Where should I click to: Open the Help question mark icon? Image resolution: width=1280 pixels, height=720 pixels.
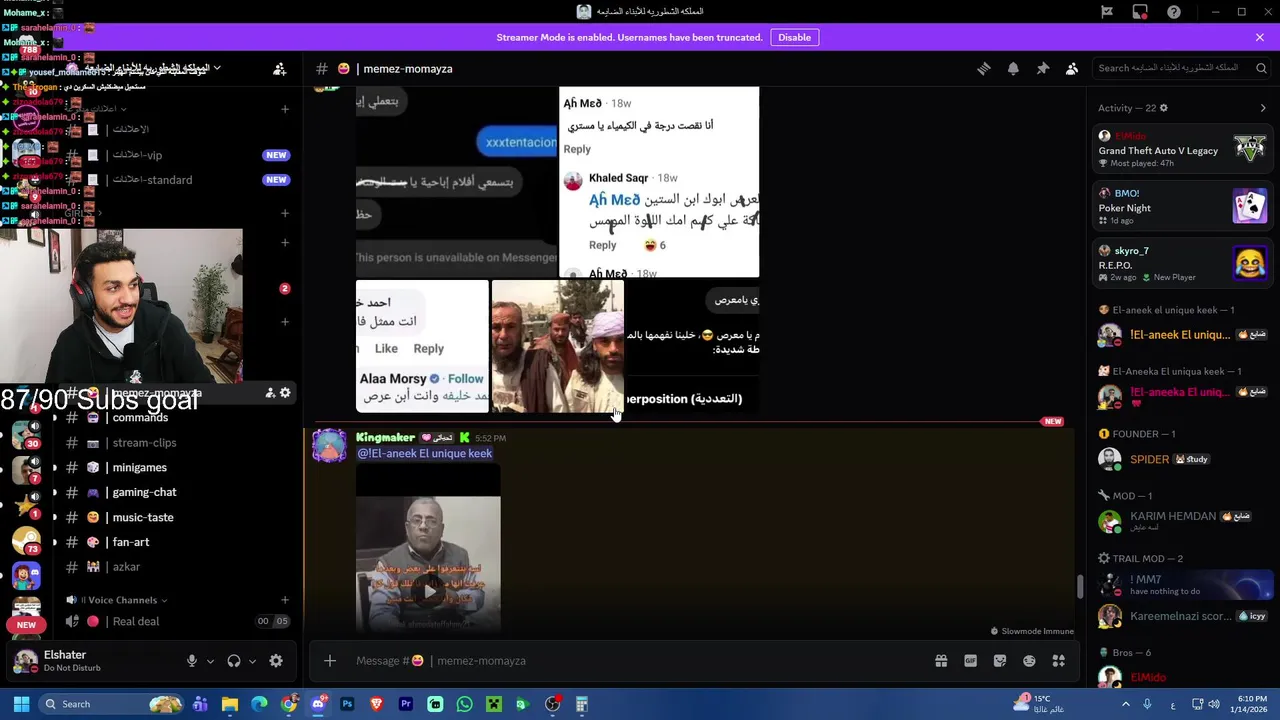pos(1174,12)
